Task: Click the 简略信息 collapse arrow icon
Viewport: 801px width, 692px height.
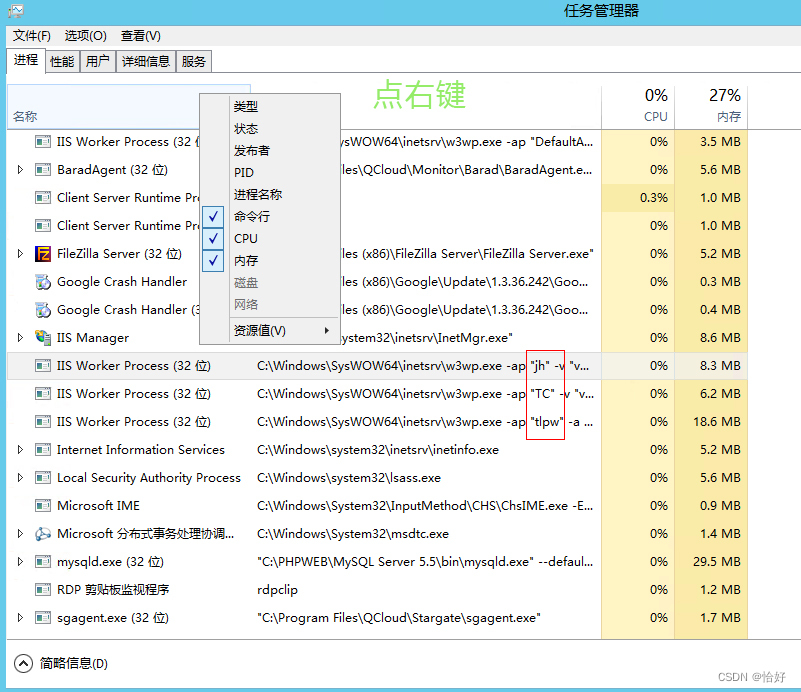Action: [x=23, y=663]
